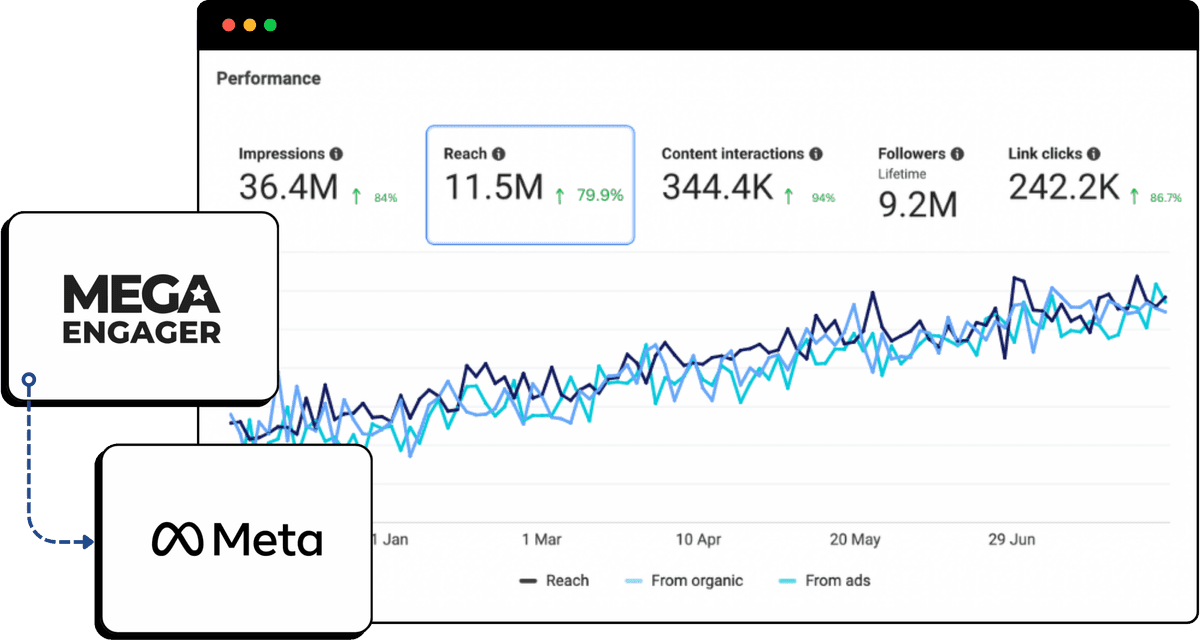Viewport: 1200px width, 641px height.
Task: Click the Lifetime label under Followers
Action: (x=902, y=174)
